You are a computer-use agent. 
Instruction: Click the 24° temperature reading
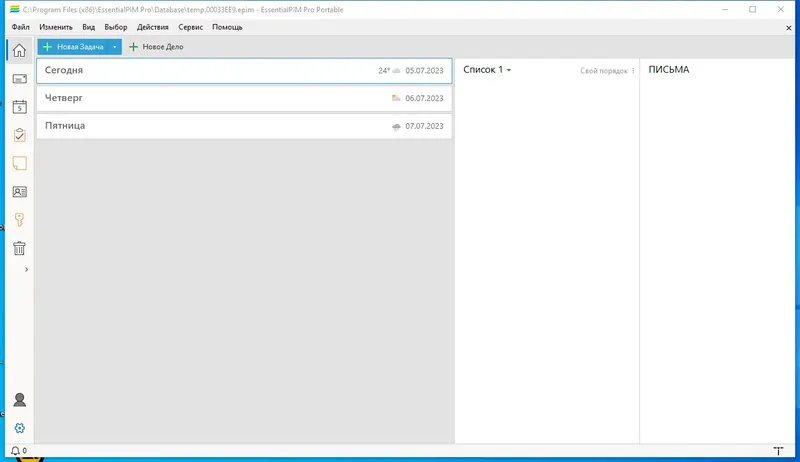pyautogui.click(x=384, y=71)
